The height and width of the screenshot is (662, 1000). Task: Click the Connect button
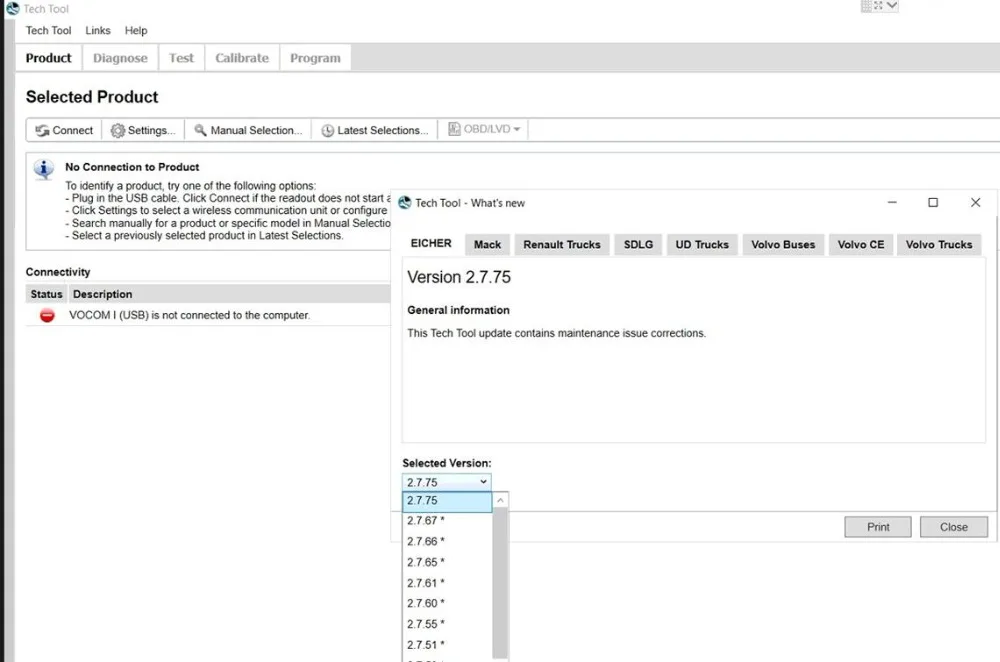[64, 130]
